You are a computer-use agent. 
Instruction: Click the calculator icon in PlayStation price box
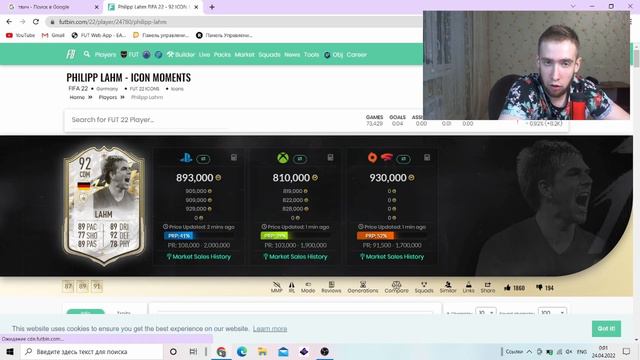[234, 157]
